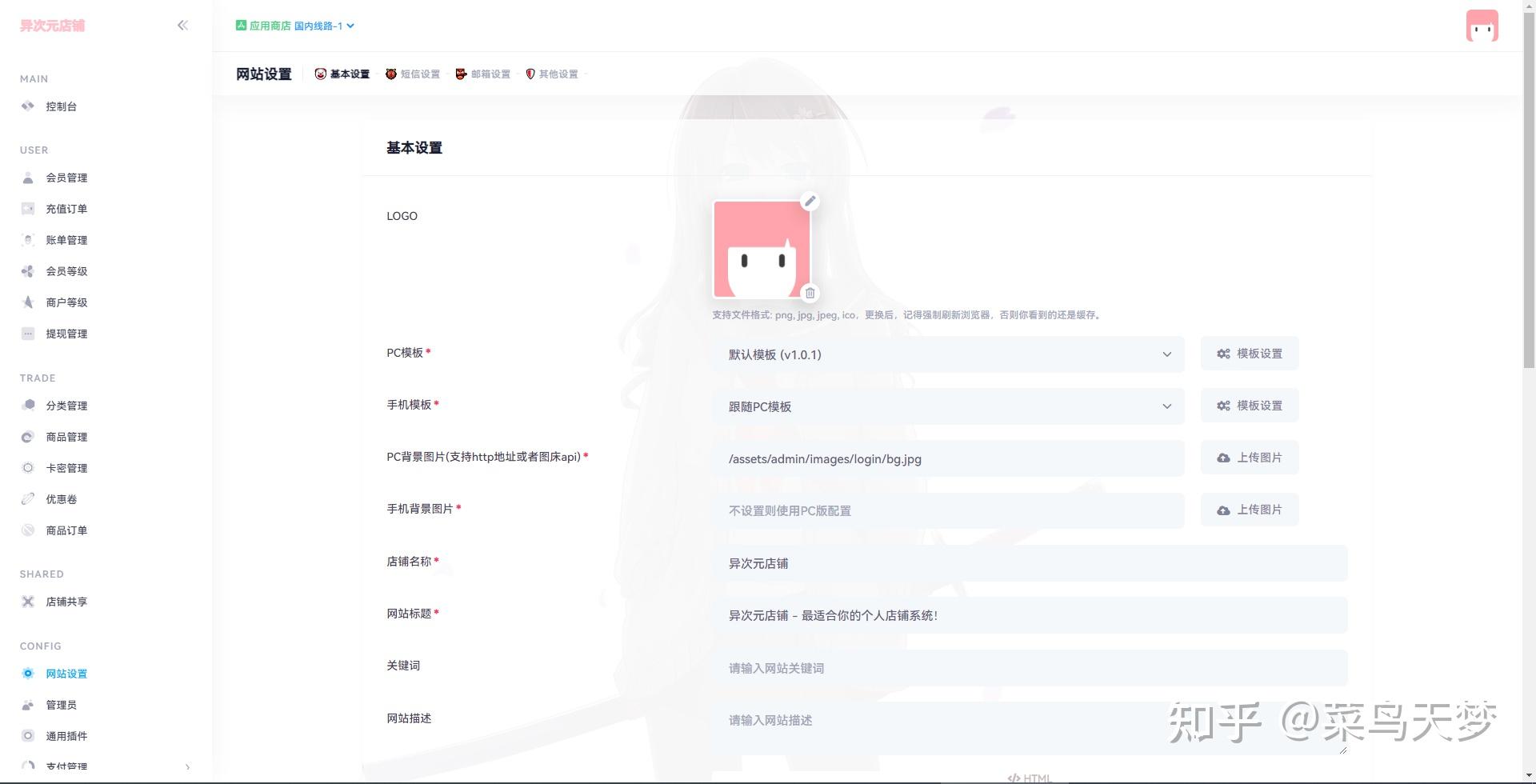Click the 商品订单 sidebar icon
Viewport: 1536px width, 784px height.
[28, 530]
